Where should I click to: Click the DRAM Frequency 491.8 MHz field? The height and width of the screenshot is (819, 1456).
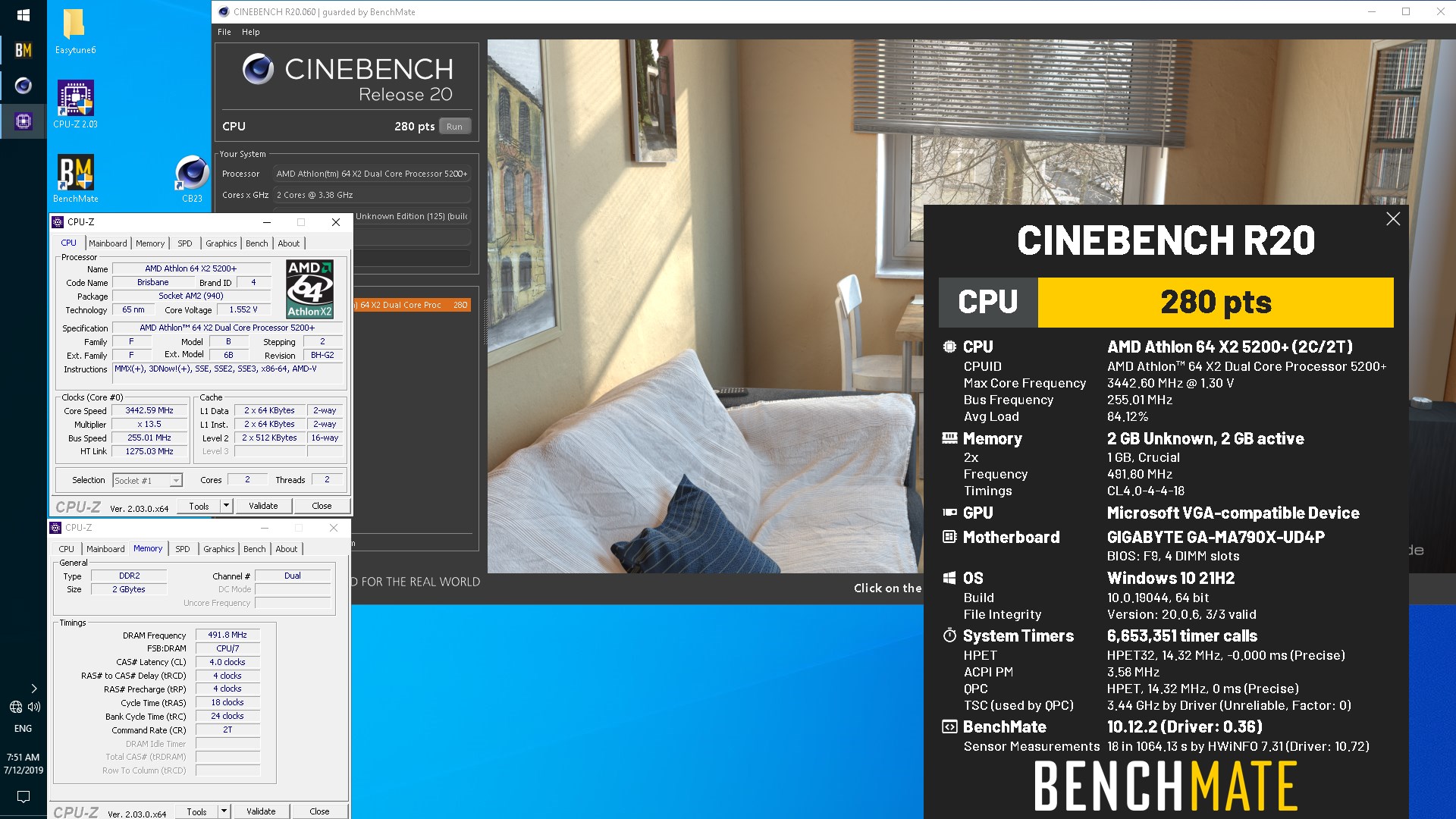pos(227,635)
